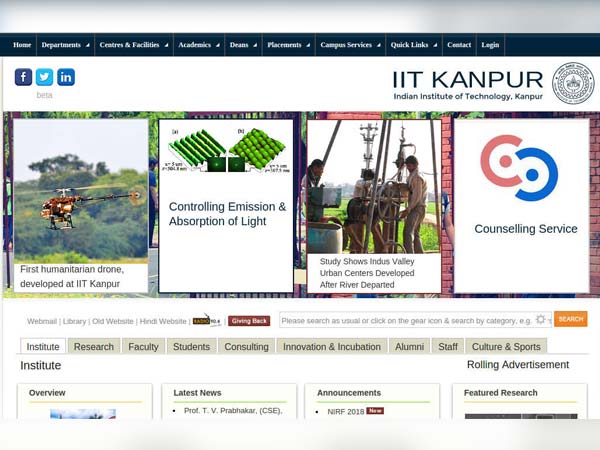Switch to the Staff tab
The image size is (600, 450).
(448, 346)
